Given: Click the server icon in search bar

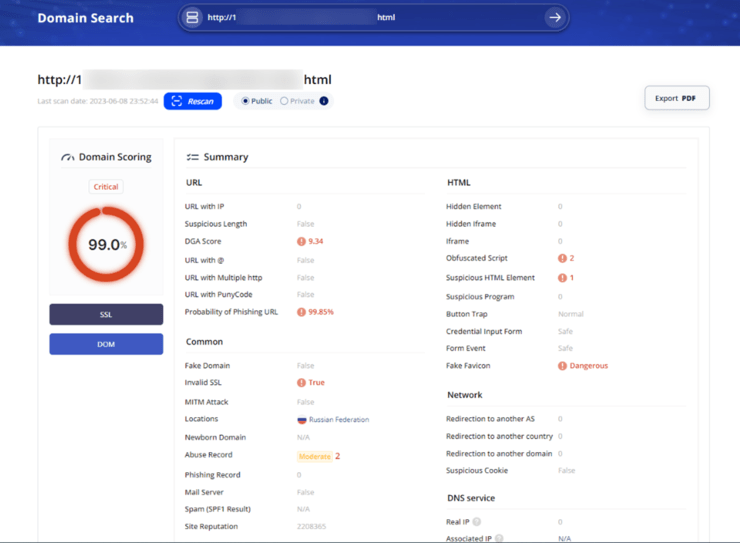Looking at the screenshot, I should [192, 17].
